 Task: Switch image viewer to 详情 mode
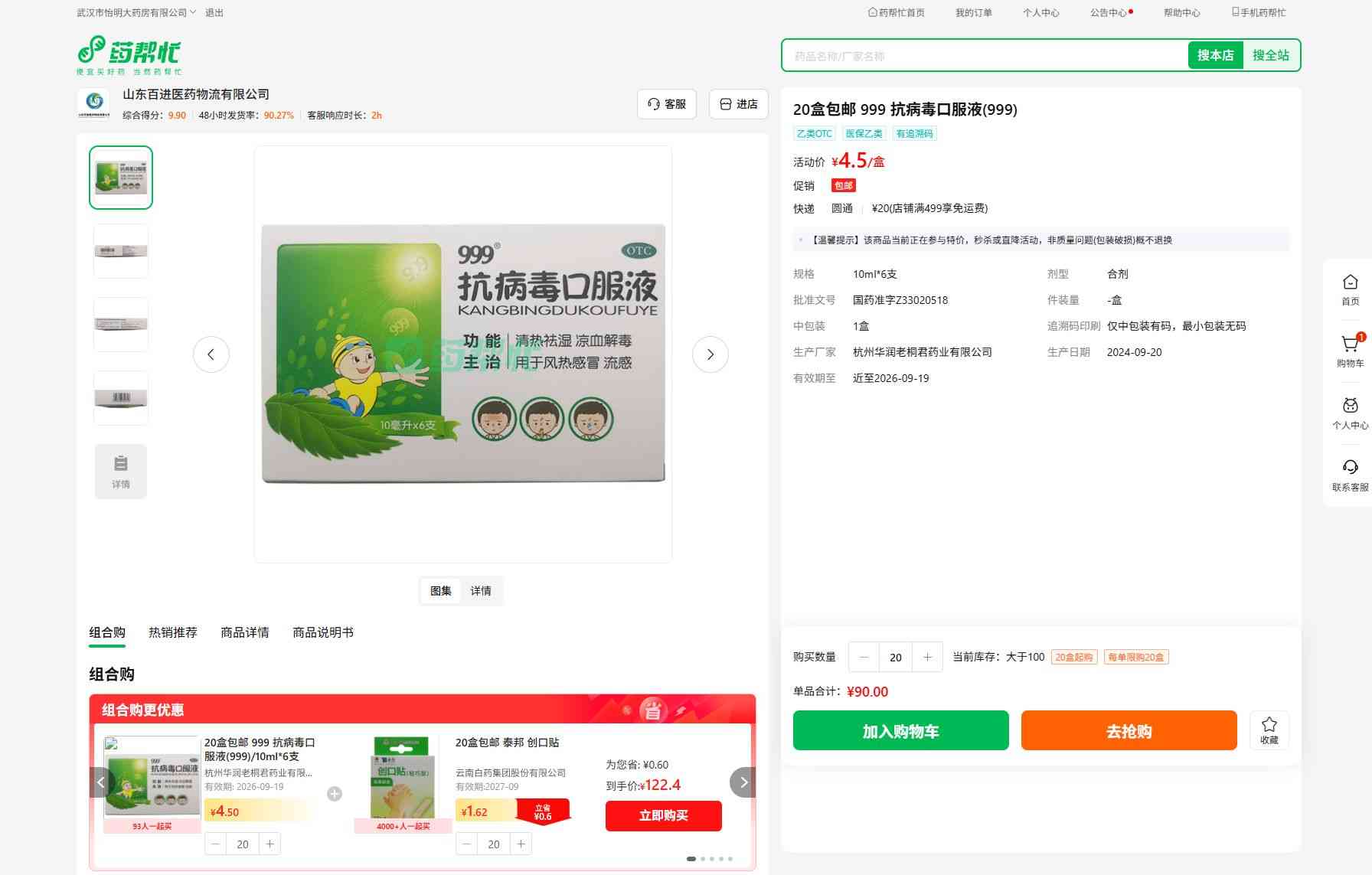point(481,591)
